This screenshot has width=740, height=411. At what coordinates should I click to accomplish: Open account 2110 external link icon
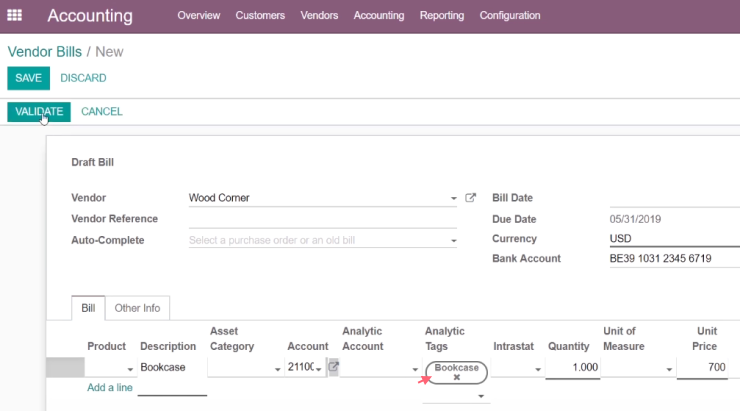[334, 367]
